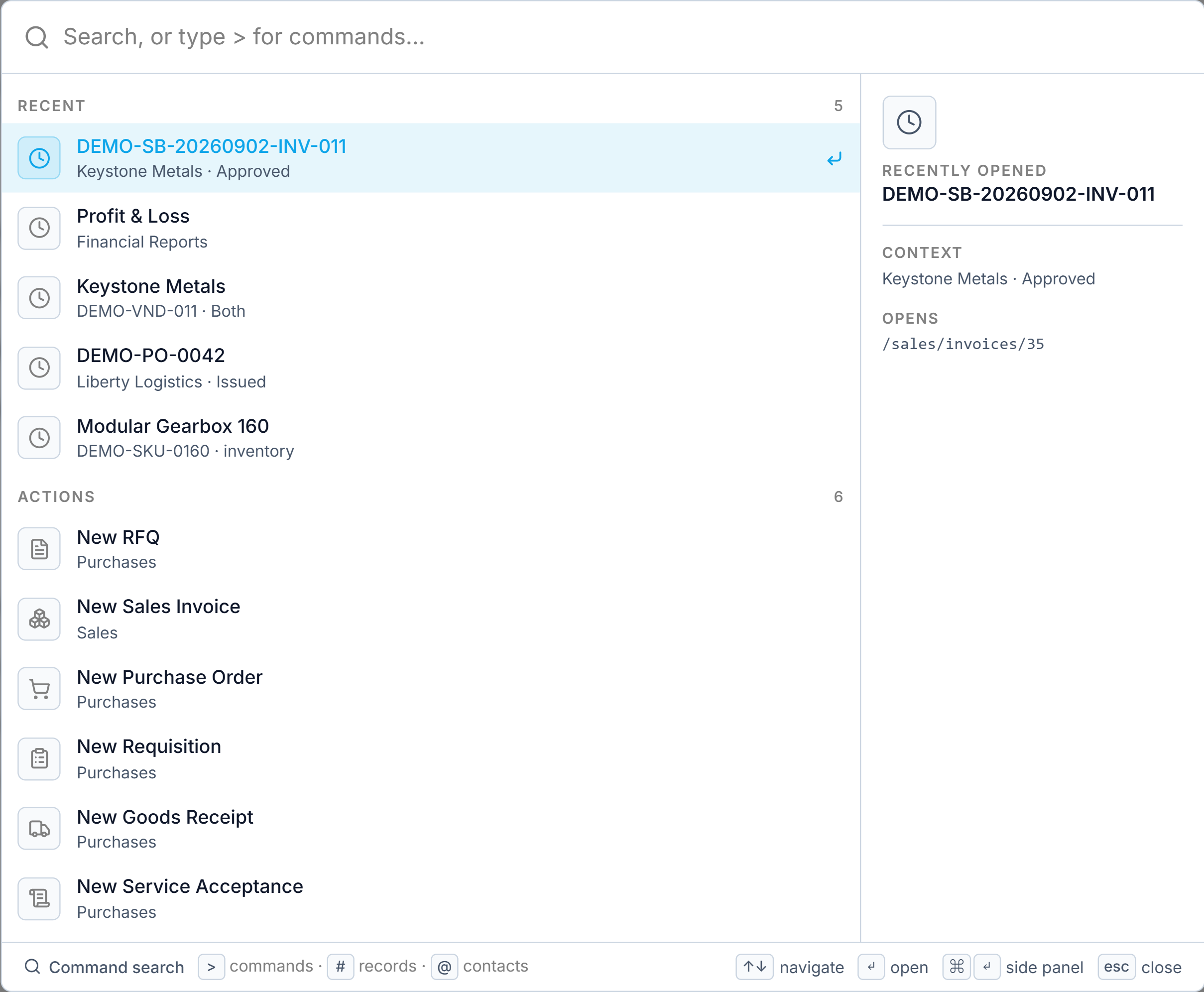Run the New Sales Invoice action
This screenshot has height=992, width=1204.
[x=430, y=619]
